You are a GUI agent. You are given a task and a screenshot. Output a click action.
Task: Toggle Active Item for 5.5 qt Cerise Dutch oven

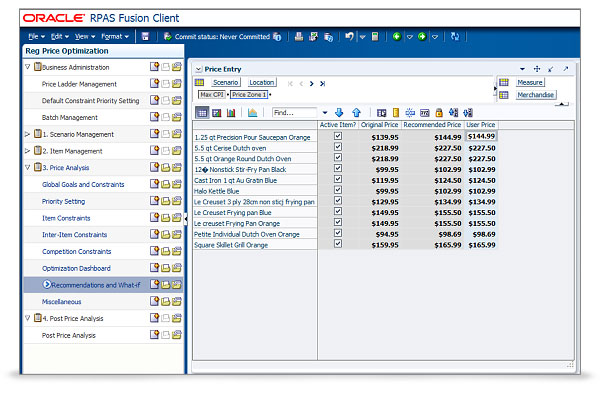338,147
